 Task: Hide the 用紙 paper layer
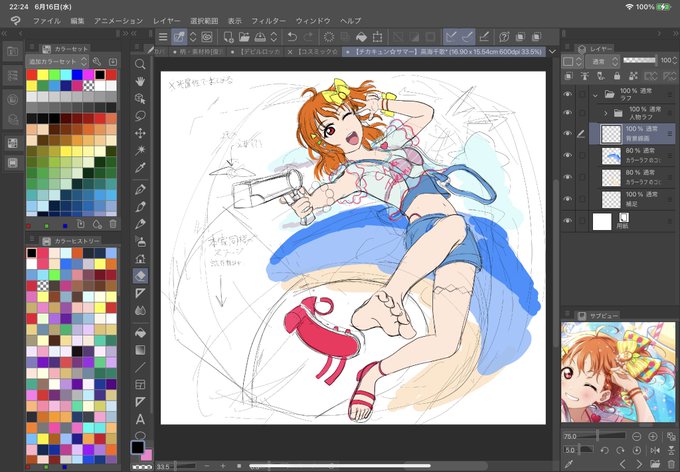coord(568,221)
